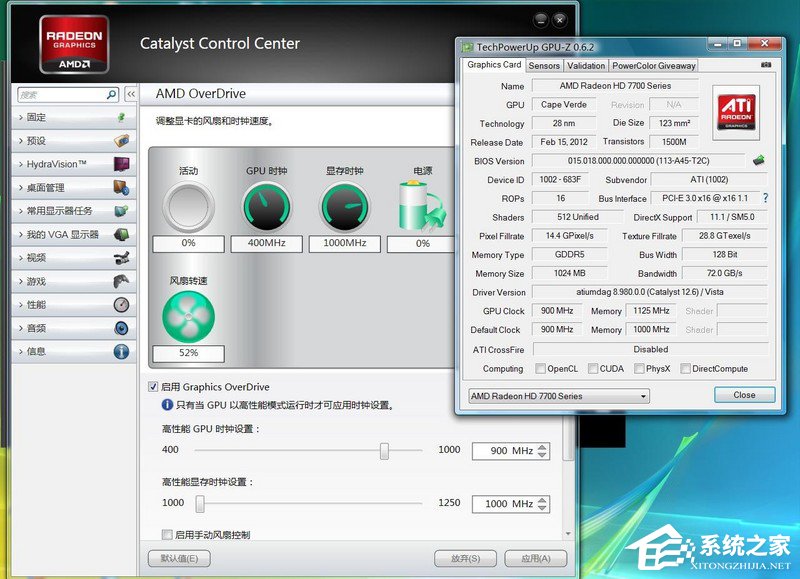The height and width of the screenshot is (579, 800).
Task: Open the AMD Radeon HD 7700 Series dropdown
Action: (558, 396)
